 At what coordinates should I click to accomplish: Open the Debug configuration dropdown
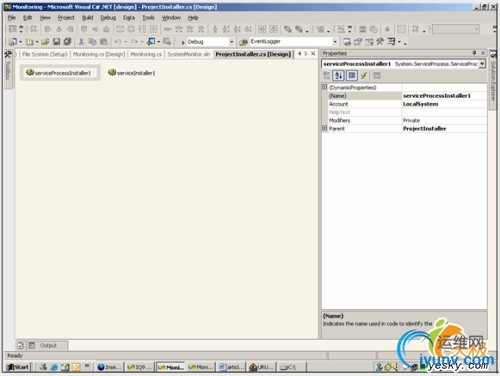(x=231, y=42)
